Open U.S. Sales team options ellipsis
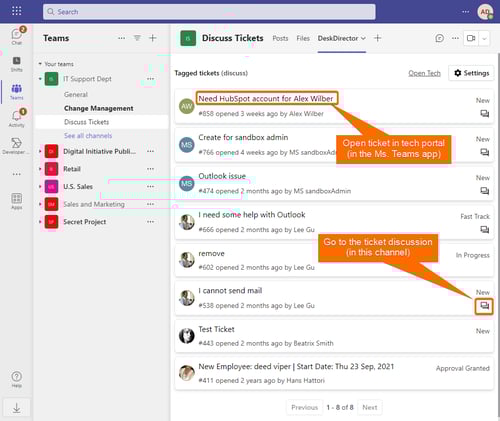This screenshot has height=421, width=500. [x=151, y=187]
